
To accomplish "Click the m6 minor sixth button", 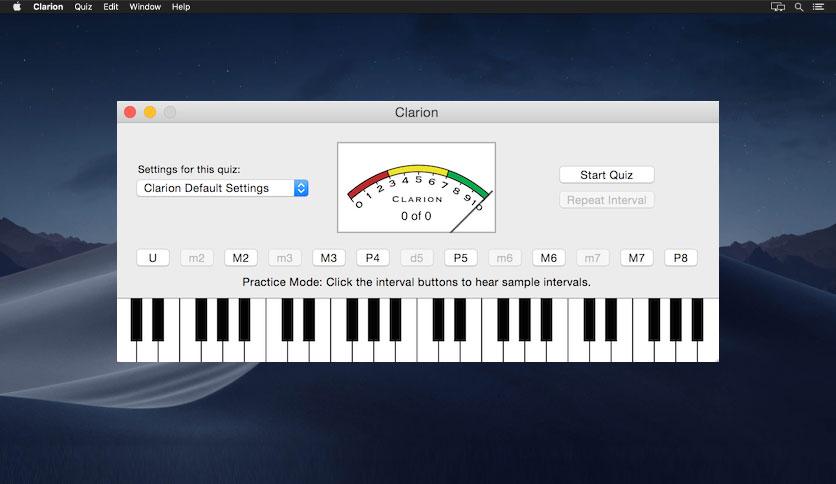I will (504, 258).
